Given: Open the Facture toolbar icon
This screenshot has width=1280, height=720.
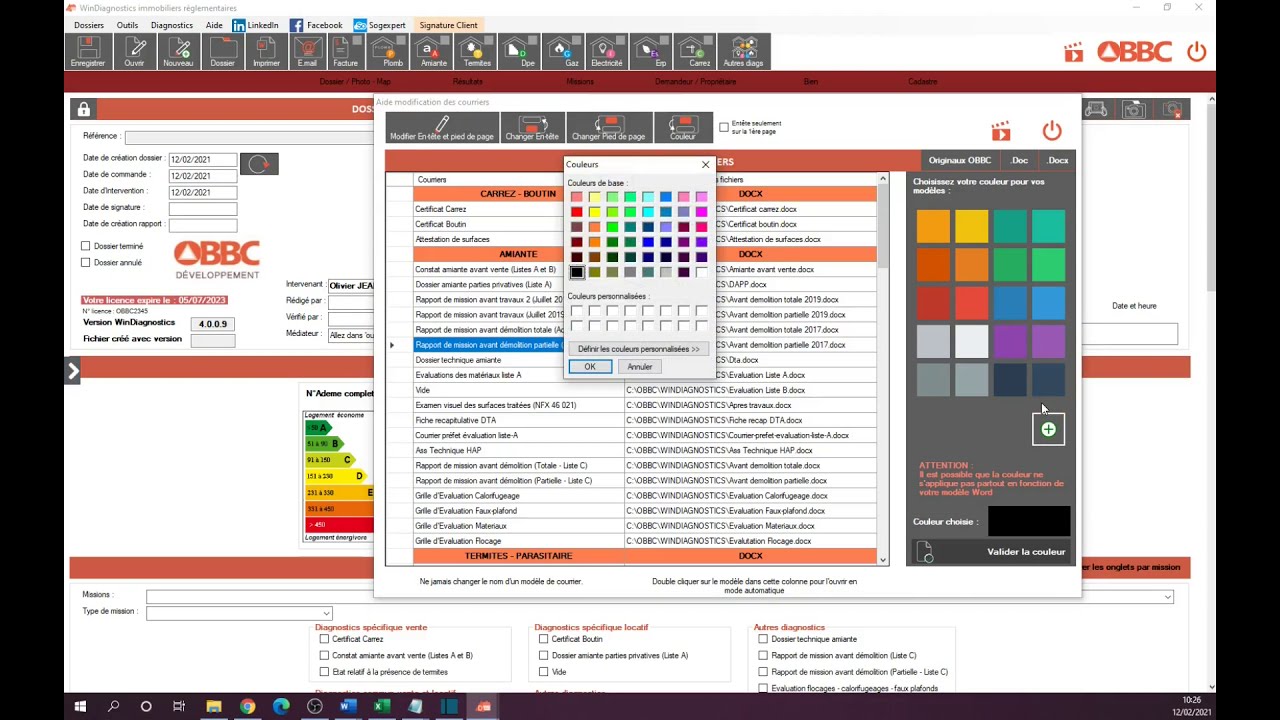Looking at the screenshot, I should point(345,52).
